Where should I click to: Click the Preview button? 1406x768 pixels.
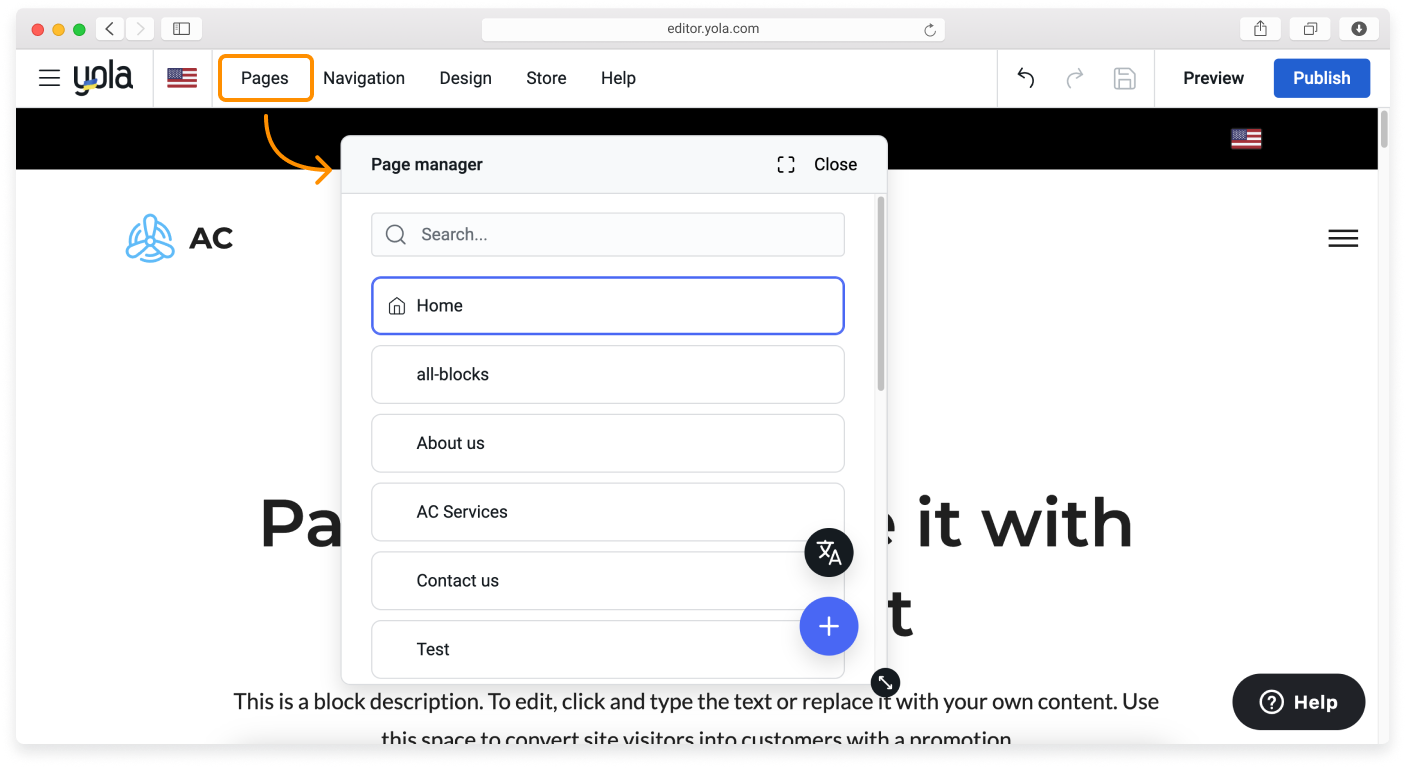(x=1213, y=78)
